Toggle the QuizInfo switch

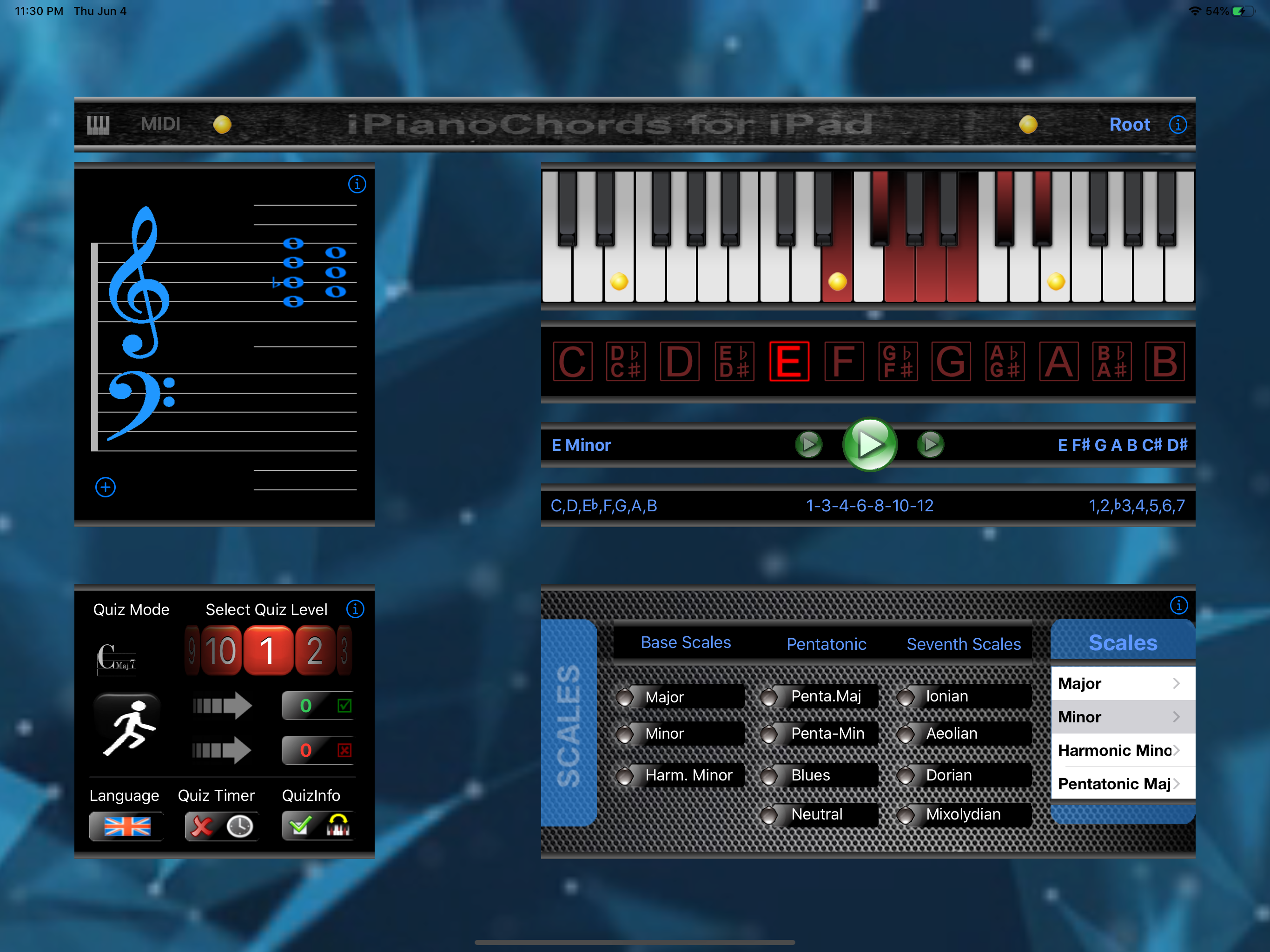(x=318, y=826)
